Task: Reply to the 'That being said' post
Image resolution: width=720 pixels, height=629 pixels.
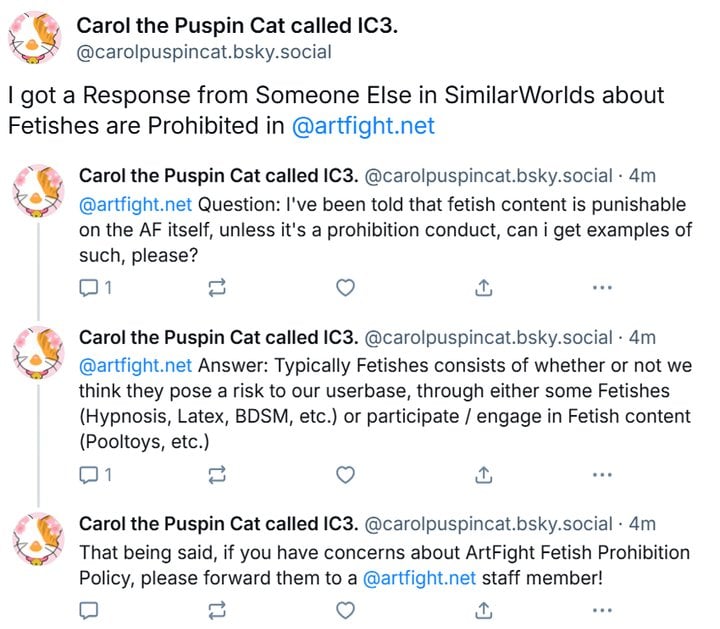Action: (89, 610)
